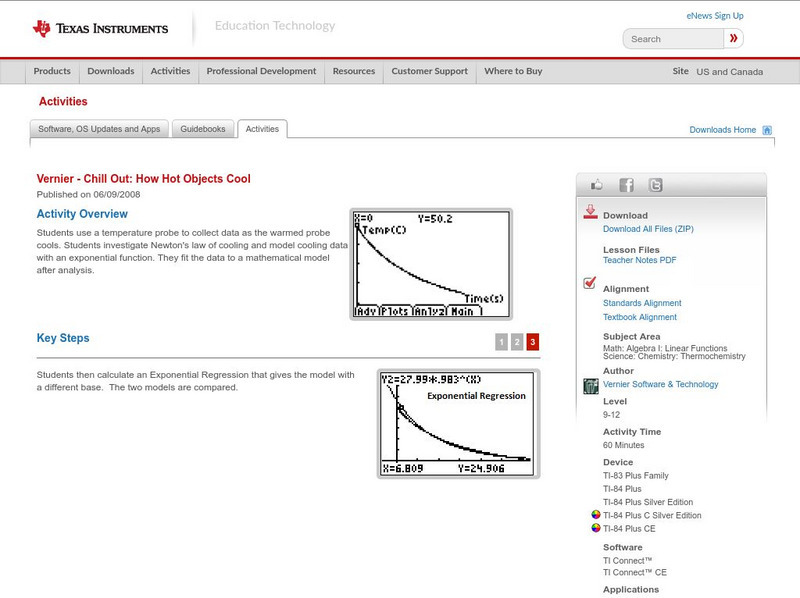Open the Where to Buy menu

(x=513, y=71)
